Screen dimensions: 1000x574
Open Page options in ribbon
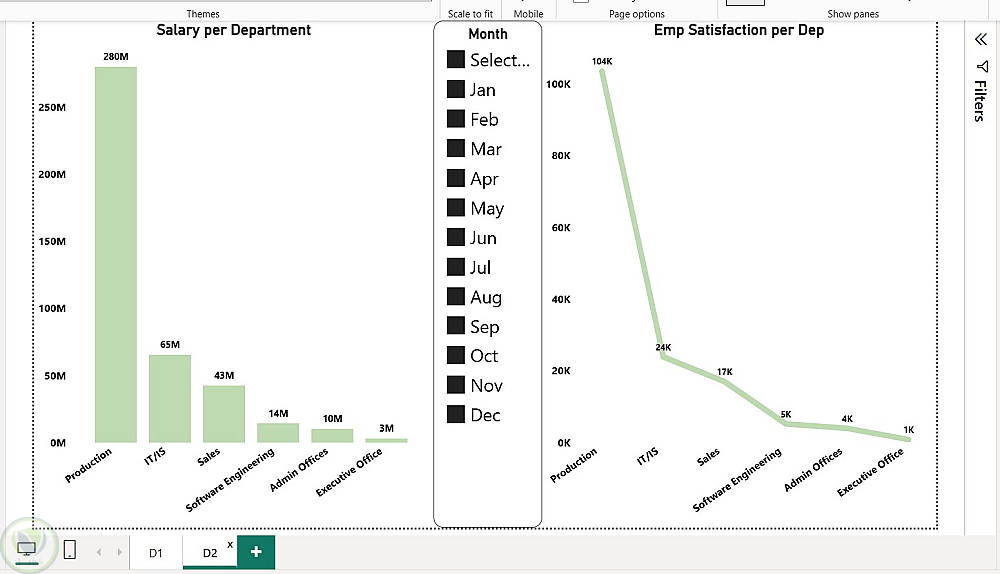point(636,13)
